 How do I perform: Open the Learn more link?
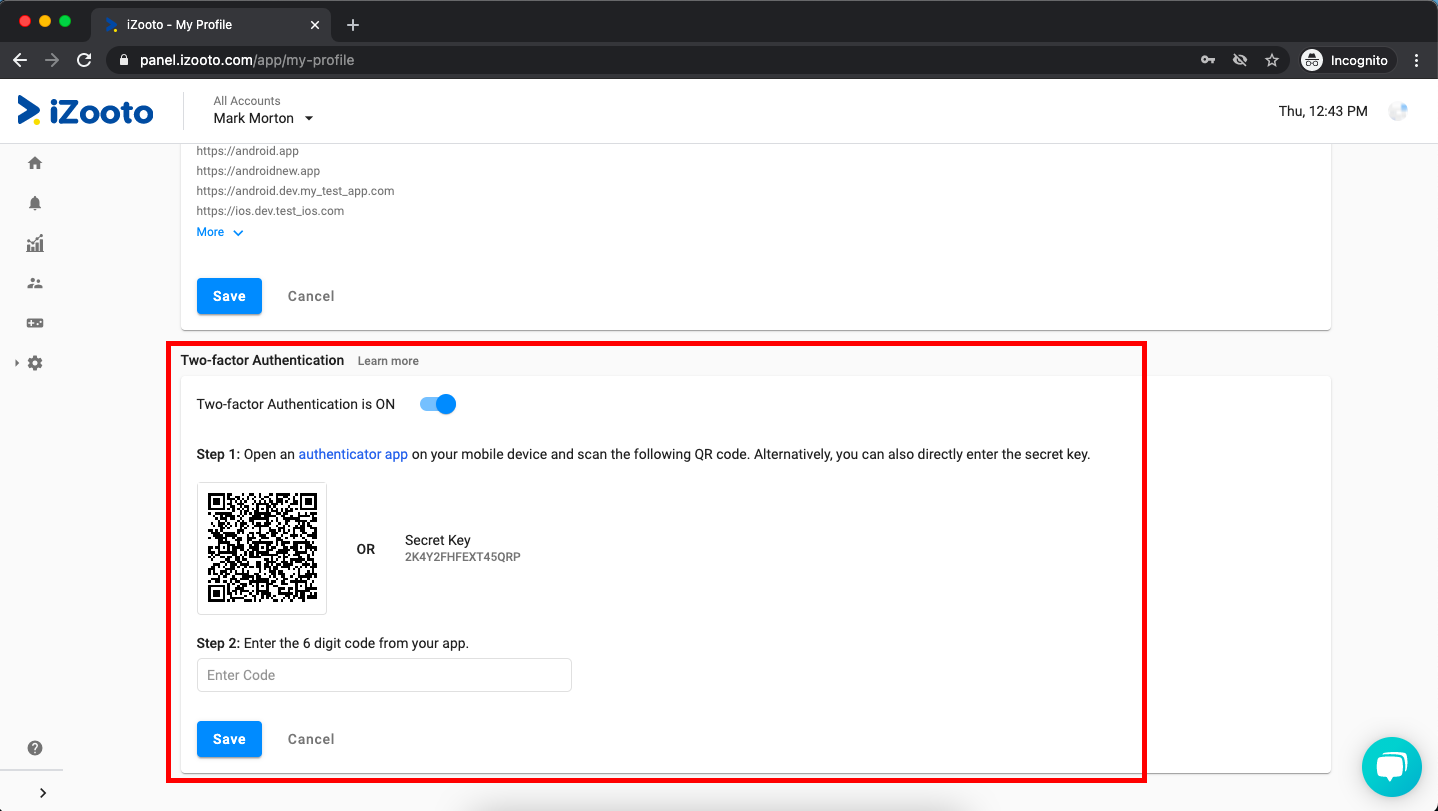click(x=388, y=361)
